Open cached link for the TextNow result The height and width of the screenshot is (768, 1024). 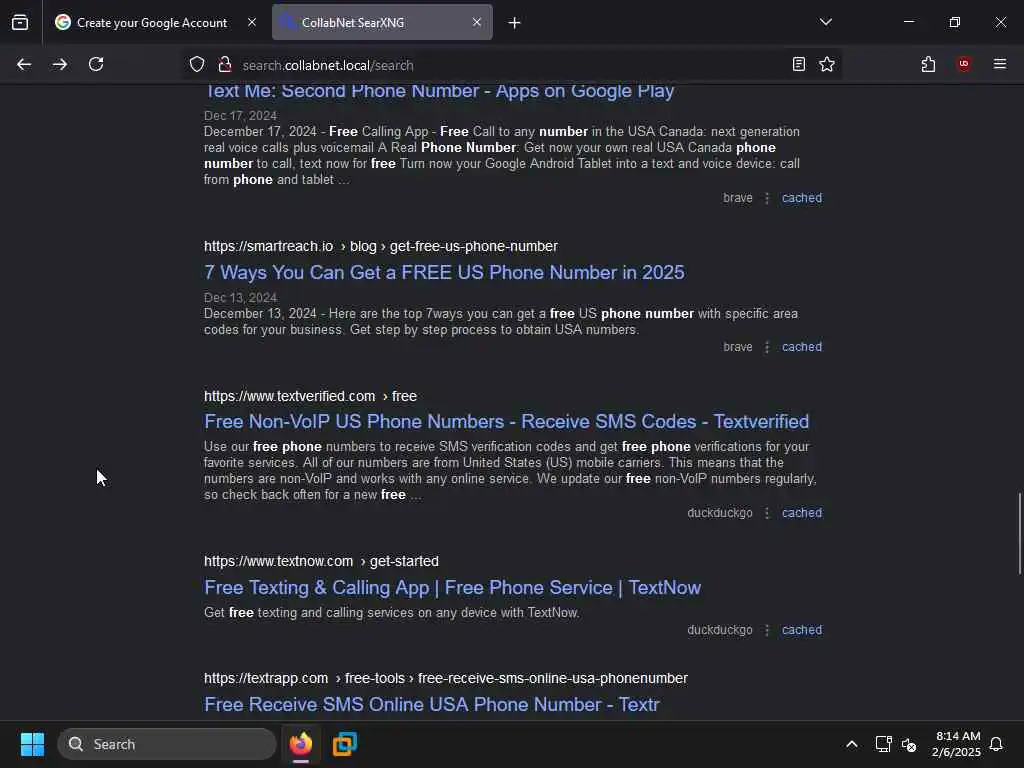pyautogui.click(x=802, y=630)
